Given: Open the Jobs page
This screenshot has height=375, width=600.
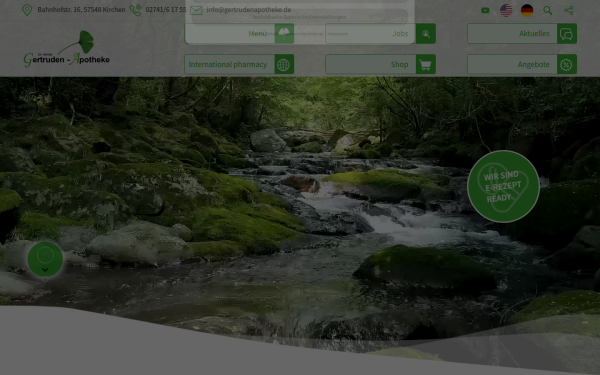Looking at the screenshot, I should pos(380,33).
